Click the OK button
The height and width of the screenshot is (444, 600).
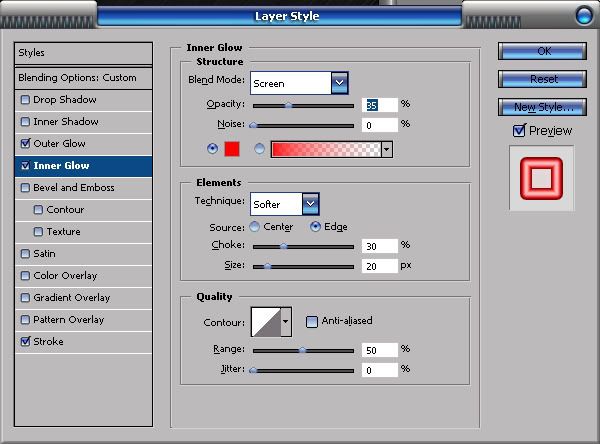[x=542, y=51]
